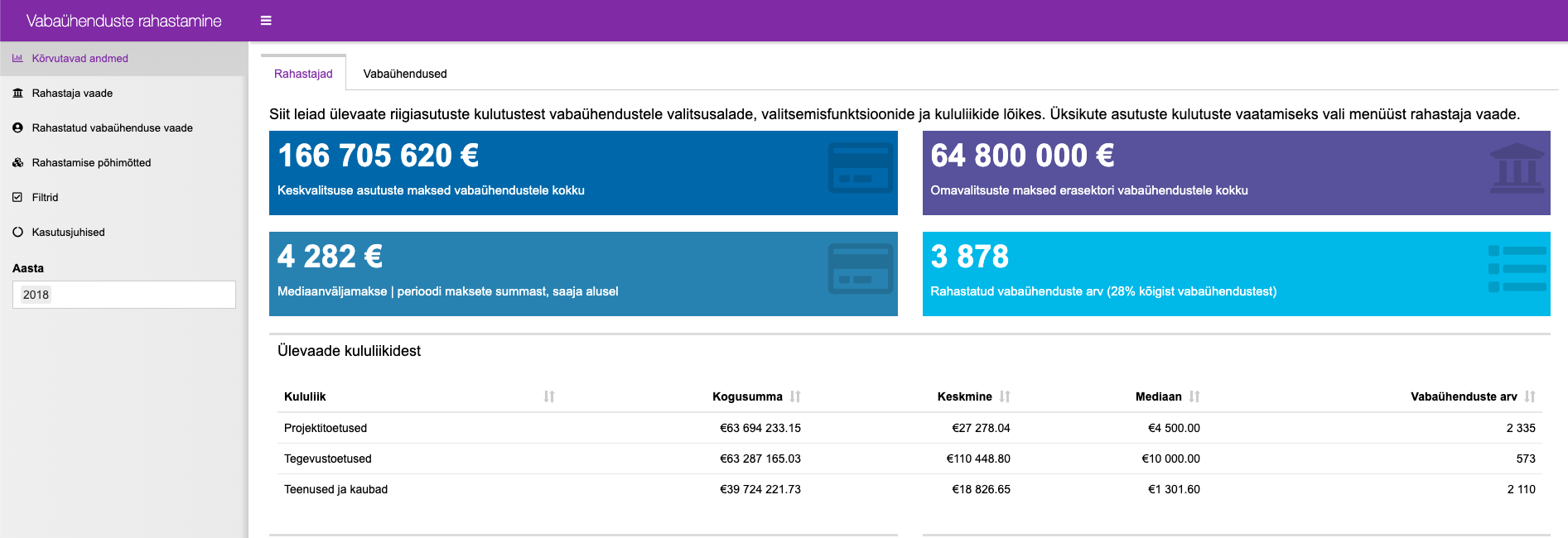Screen dimensions: 1568x538
Task: Open Rahastatud vabaühenduse vaade in sidebar
Action: tap(123, 127)
